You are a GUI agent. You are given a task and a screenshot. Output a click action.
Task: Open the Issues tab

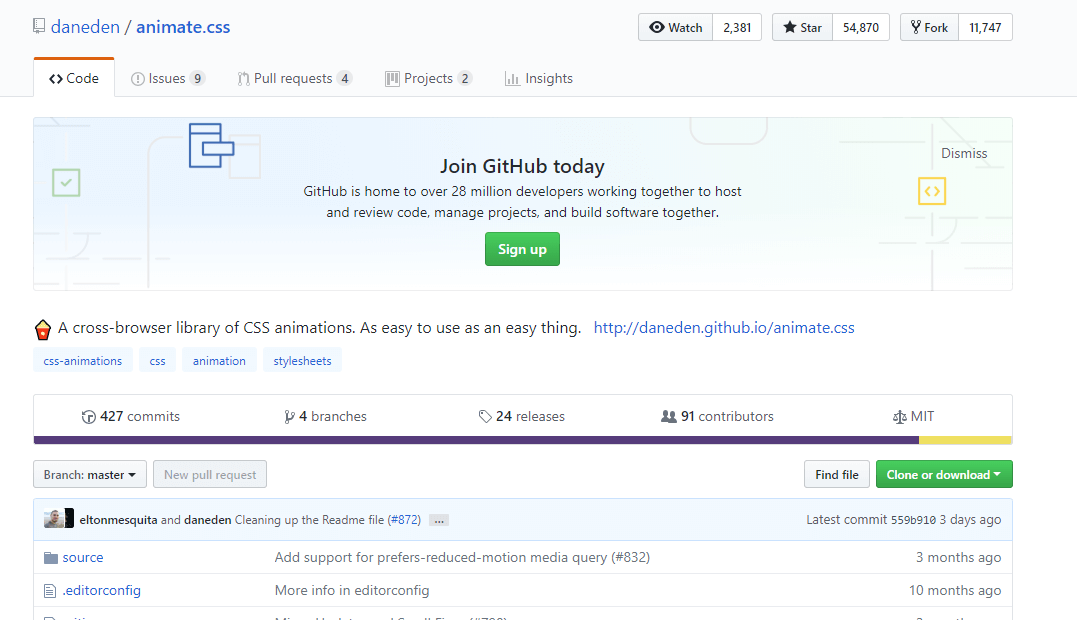coord(168,78)
